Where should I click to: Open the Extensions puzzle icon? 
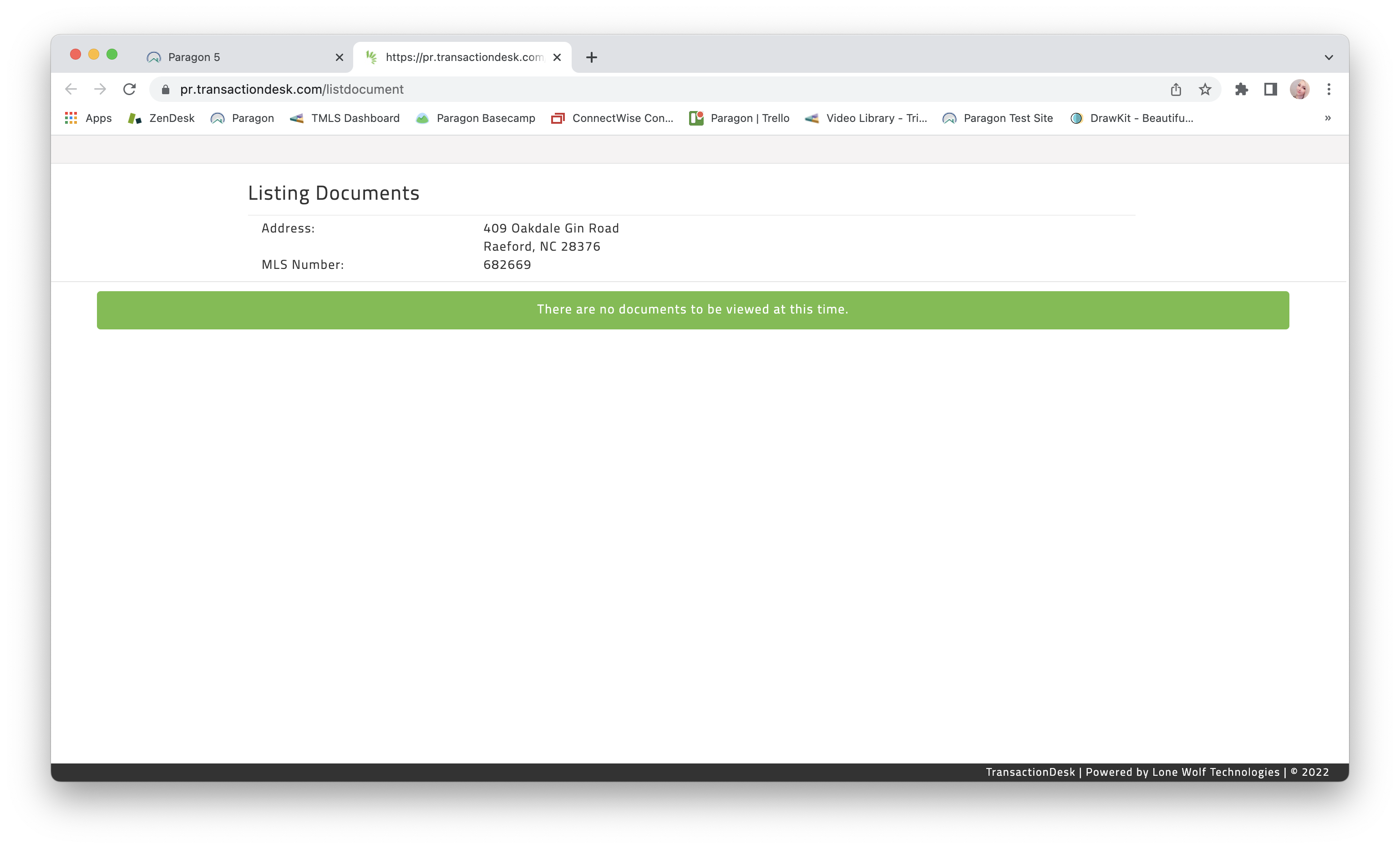(x=1241, y=89)
